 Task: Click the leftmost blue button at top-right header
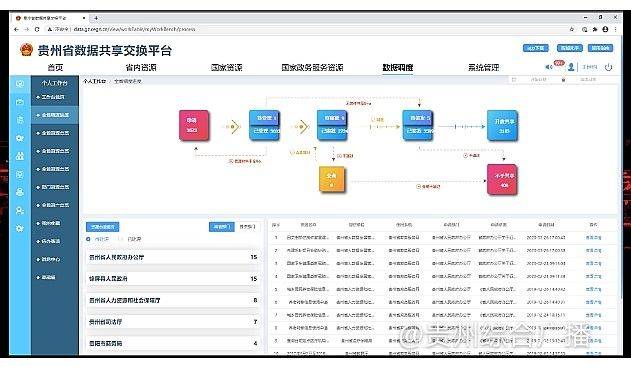(x=536, y=48)
